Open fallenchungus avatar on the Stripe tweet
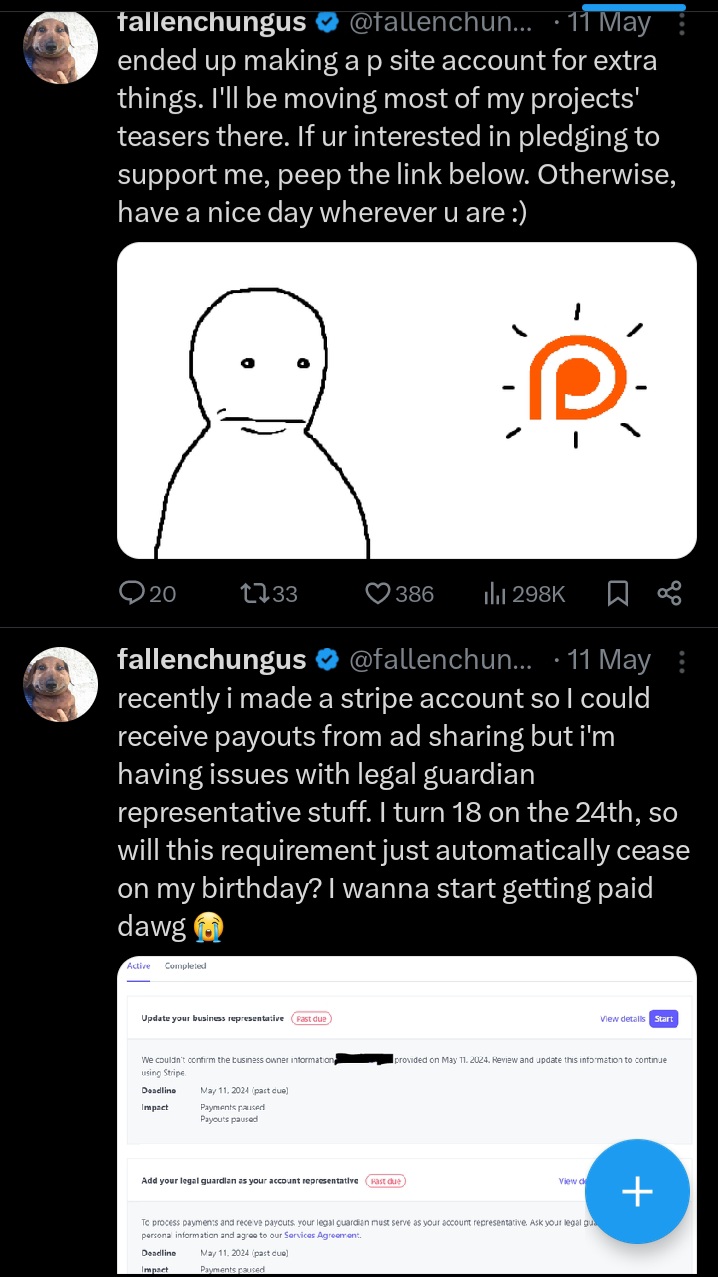Viewport: 718px width, 1277px height. coord(60,683)
